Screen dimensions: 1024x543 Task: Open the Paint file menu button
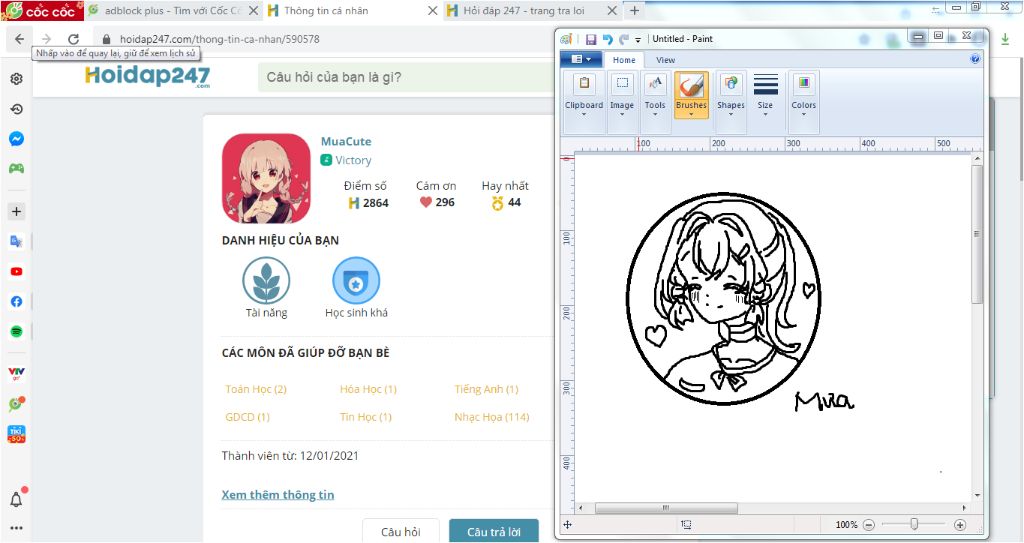(x=581, y=59)
